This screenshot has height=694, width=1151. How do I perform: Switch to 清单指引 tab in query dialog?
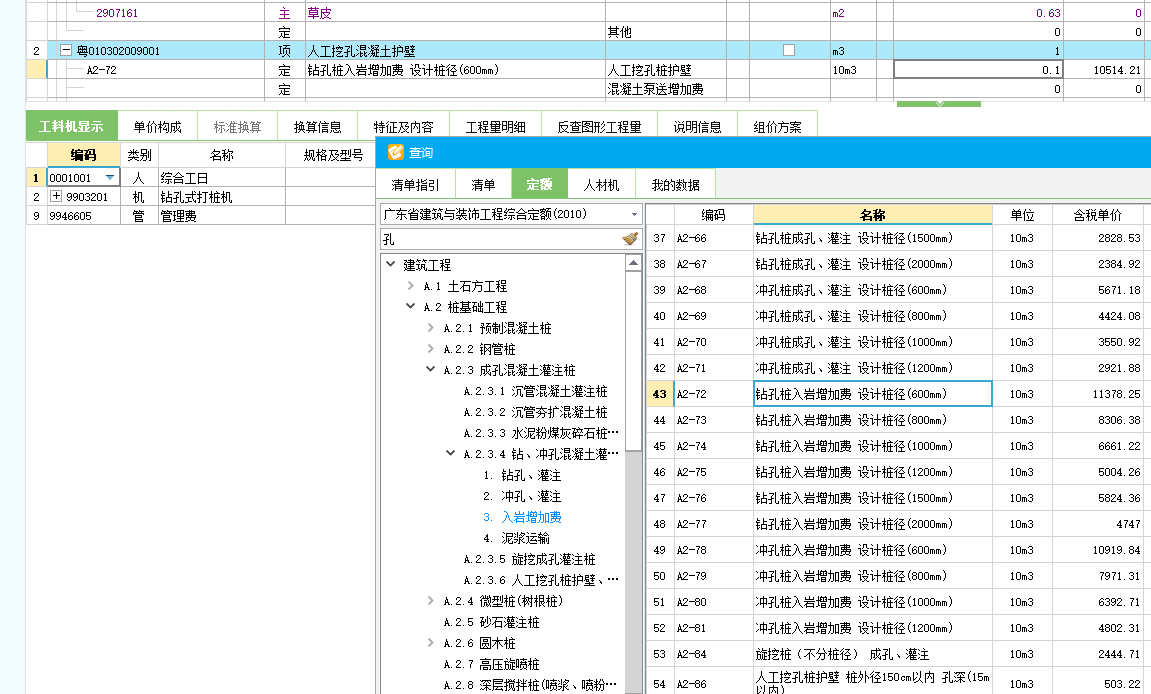coord(415,184)
